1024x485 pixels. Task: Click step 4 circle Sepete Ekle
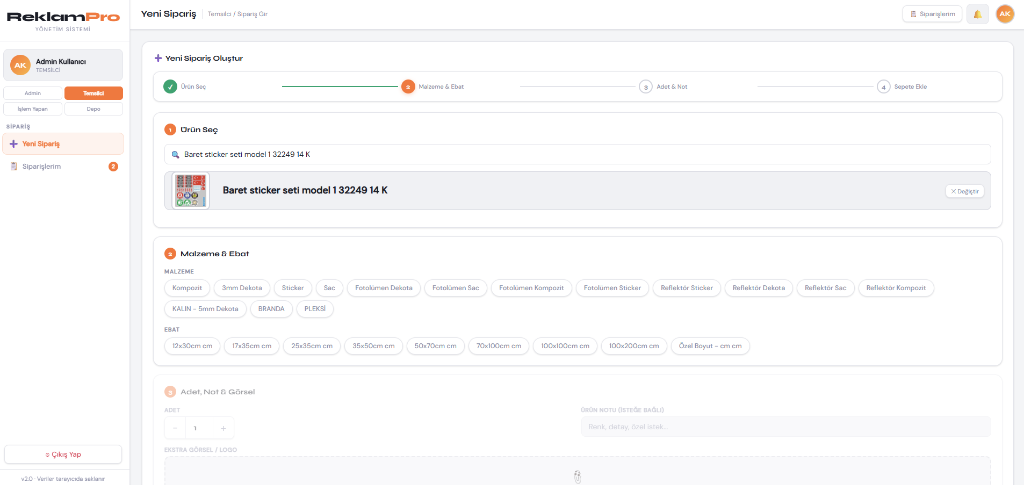point(883,86)
